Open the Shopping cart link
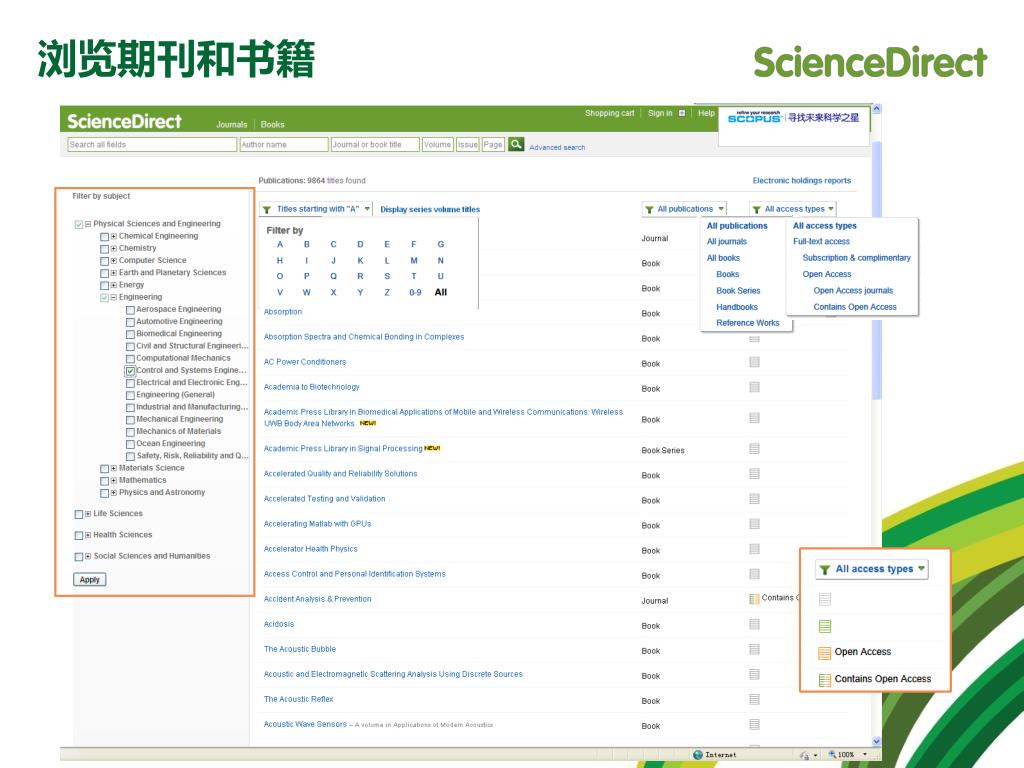This screenshot has width=1024, height=768. (x=609, y=113)
